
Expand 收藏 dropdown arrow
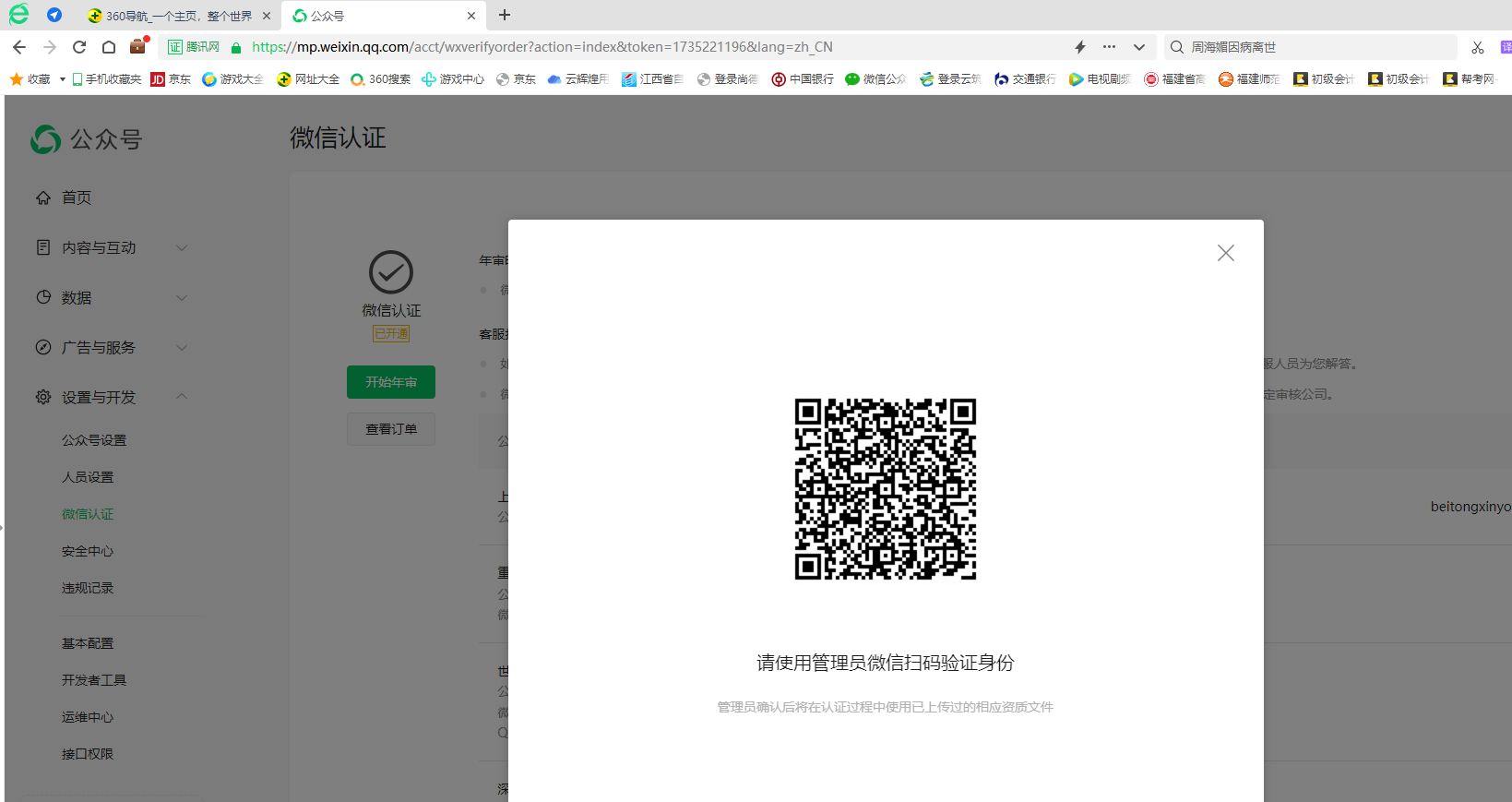62,79
